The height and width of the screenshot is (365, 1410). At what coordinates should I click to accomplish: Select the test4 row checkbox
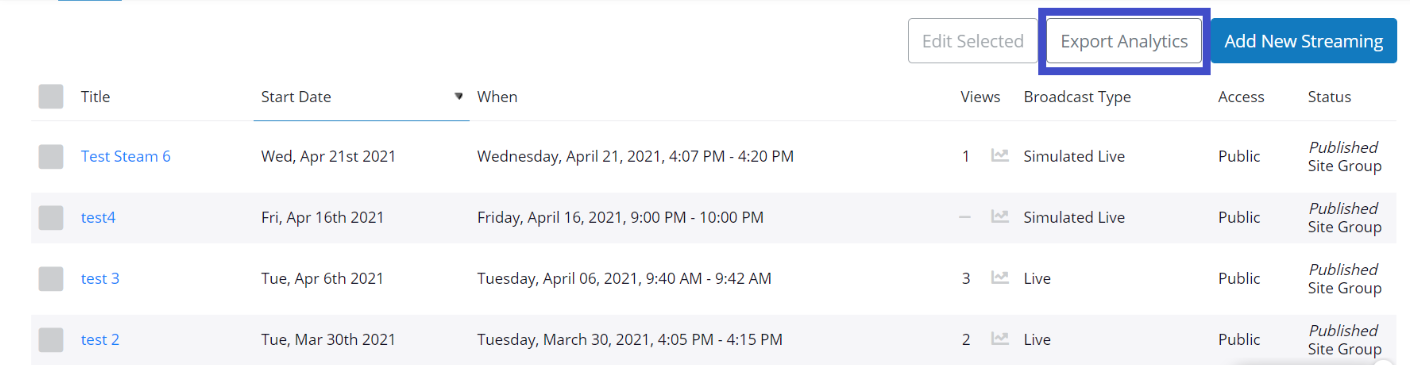[x=51, y=217]
